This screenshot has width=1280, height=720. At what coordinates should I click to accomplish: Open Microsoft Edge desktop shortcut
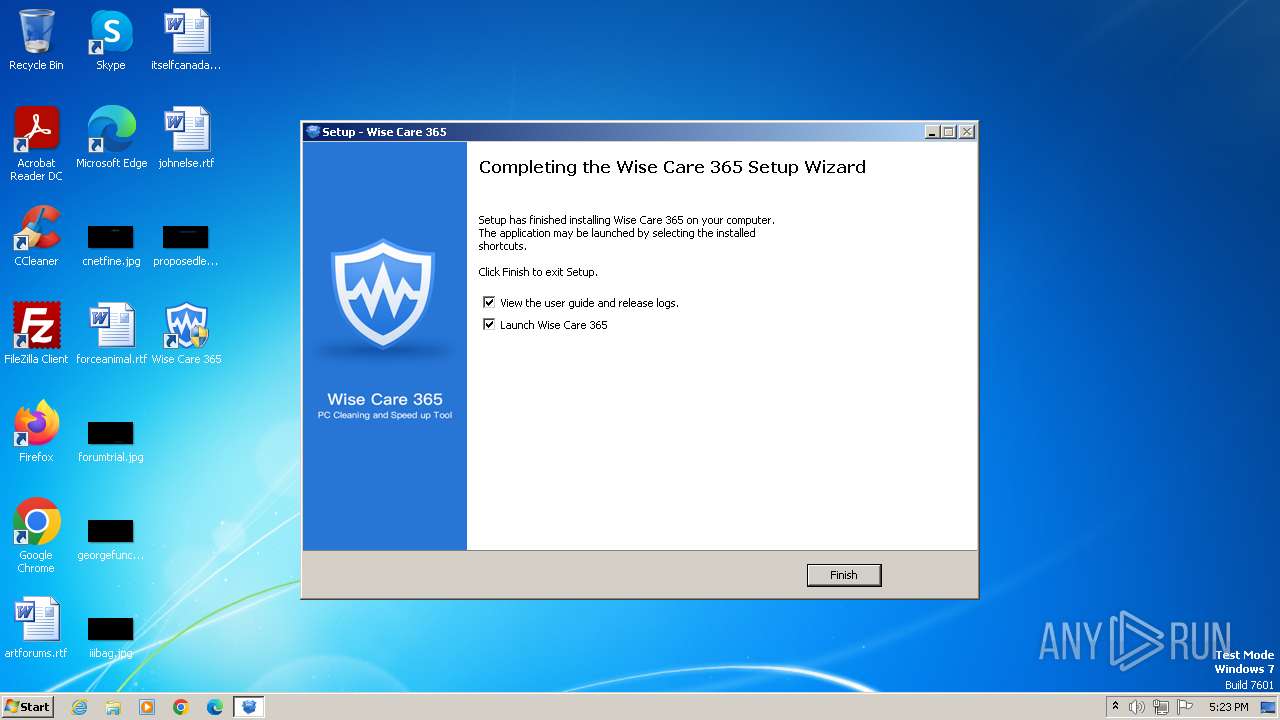click(x=111, y=138)
